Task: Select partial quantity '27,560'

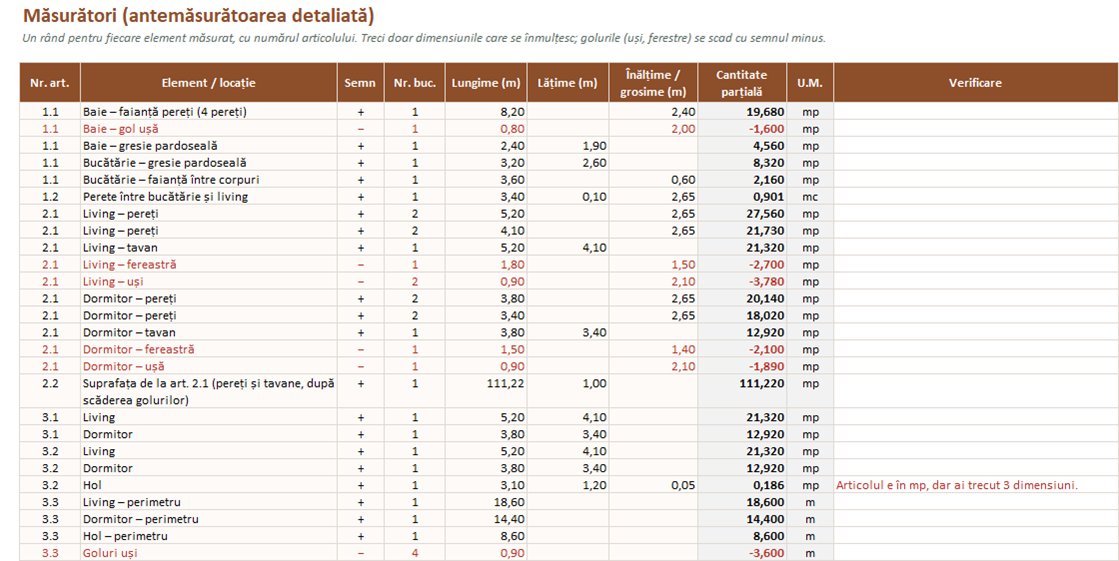Action: pyautogui.click(x=742, y=214)
